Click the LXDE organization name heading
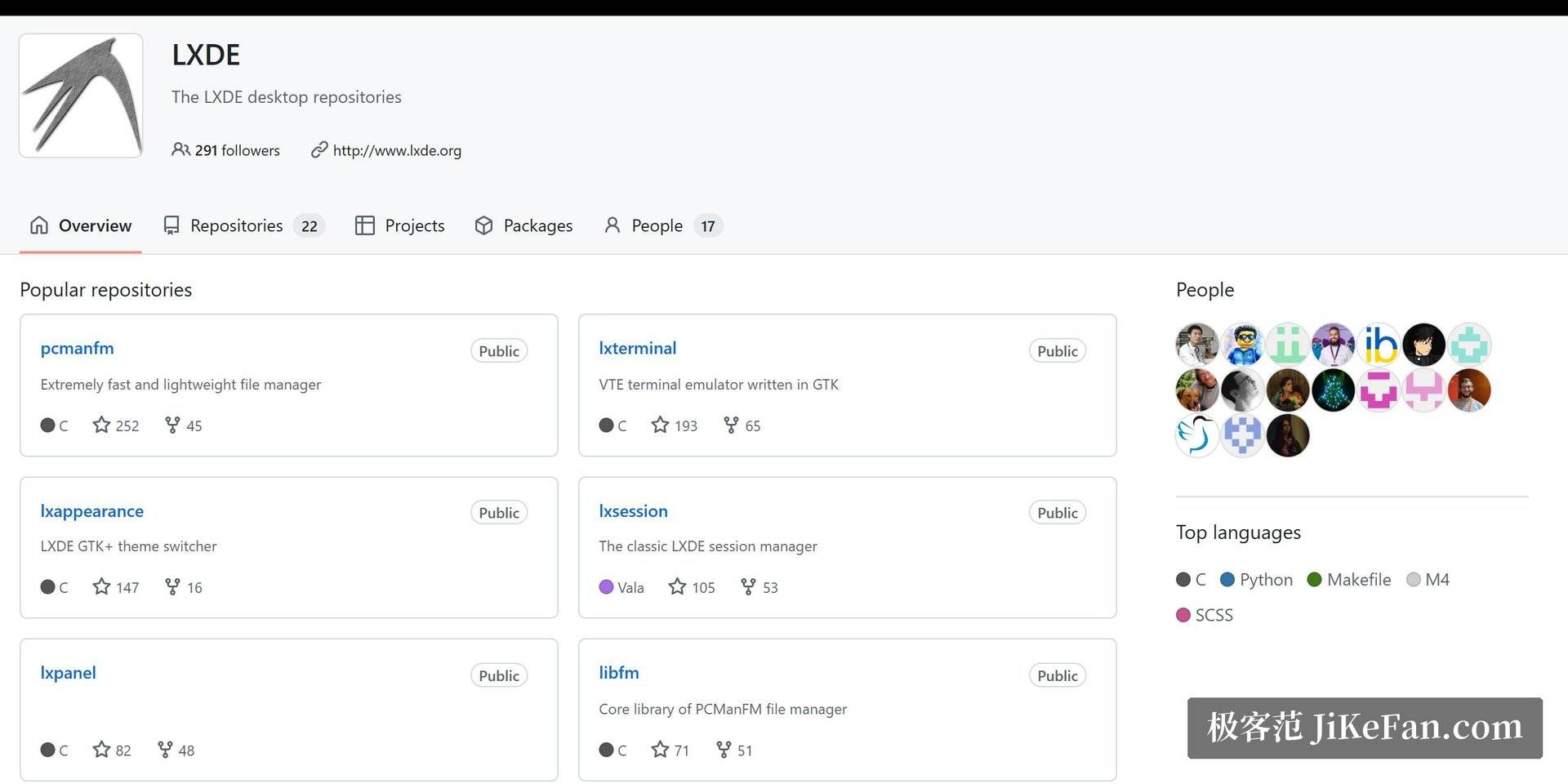 206,55
